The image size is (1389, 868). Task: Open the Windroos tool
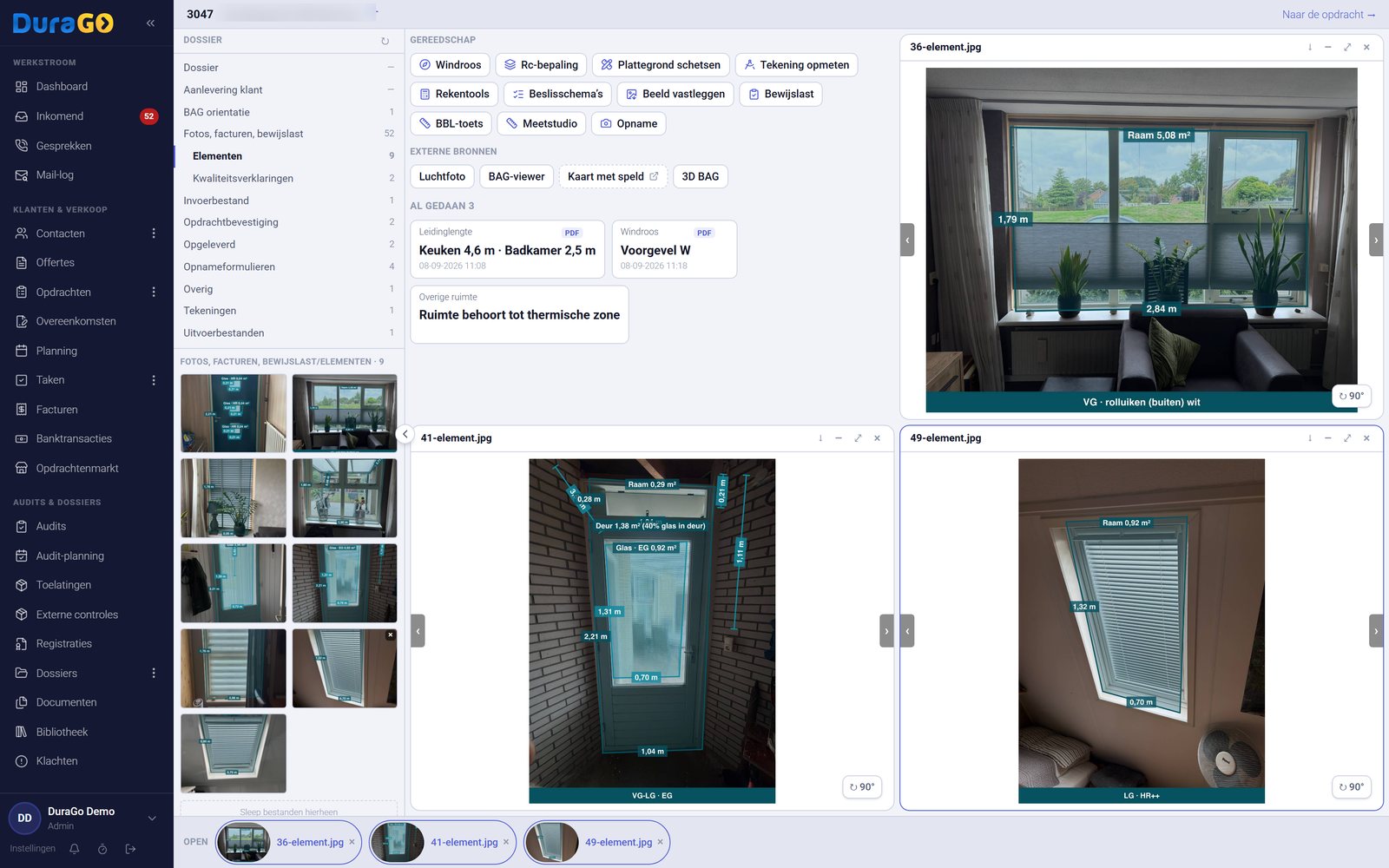(x=450, y=65)
